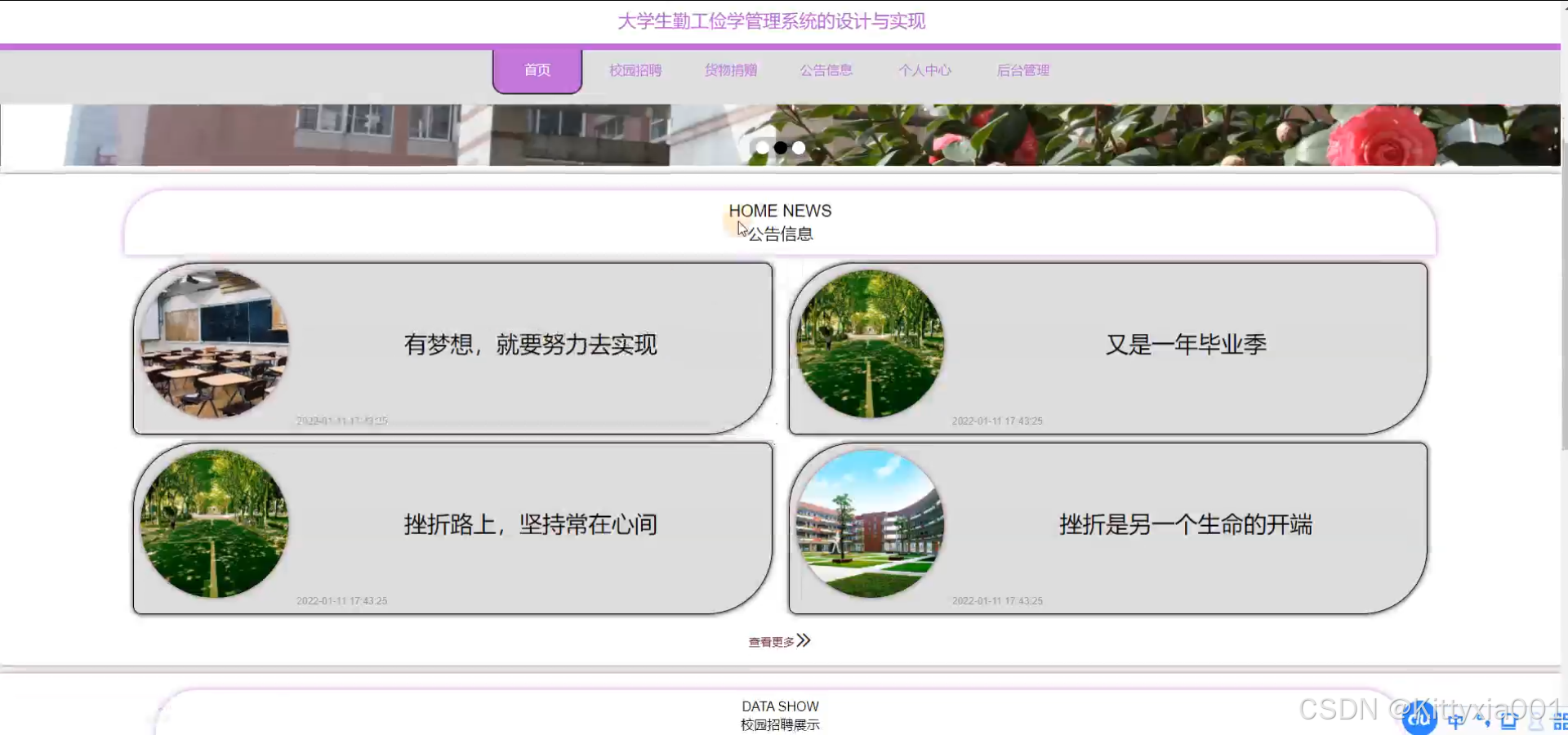
Task: Open 货物捐赠 navigation item
Action: pos(731,71)
